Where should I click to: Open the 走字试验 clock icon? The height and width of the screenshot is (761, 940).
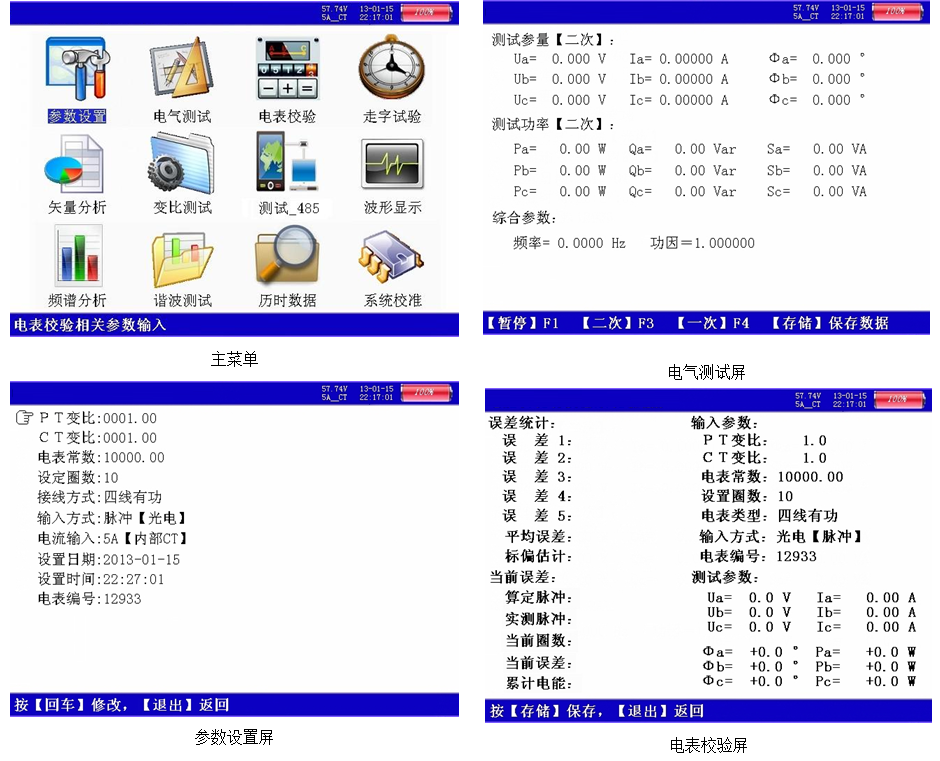pos(392,70)
